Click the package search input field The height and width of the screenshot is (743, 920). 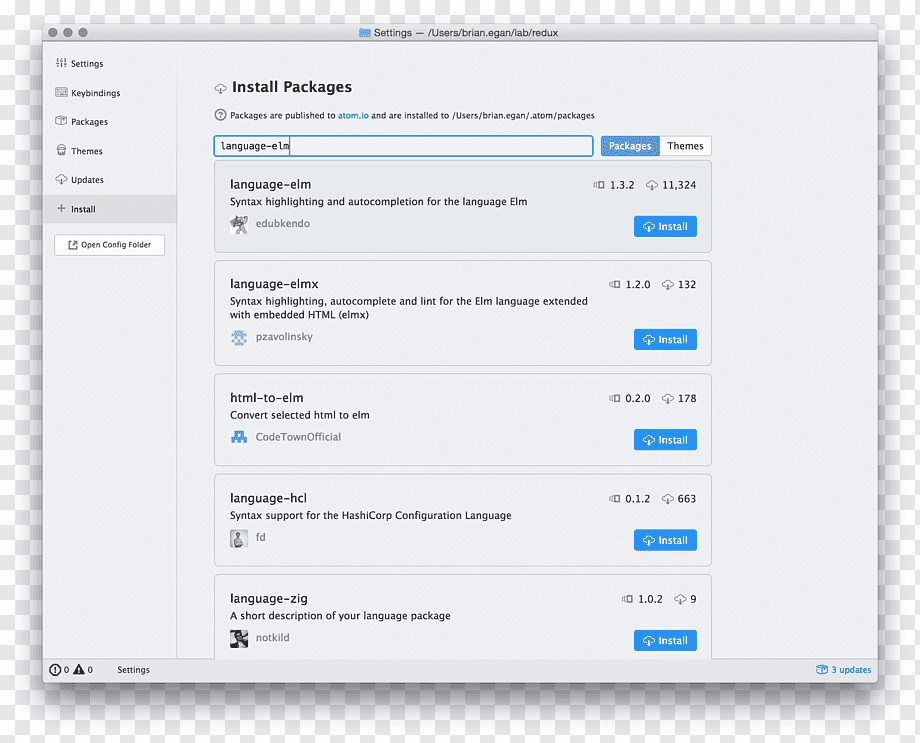(403, 146)
